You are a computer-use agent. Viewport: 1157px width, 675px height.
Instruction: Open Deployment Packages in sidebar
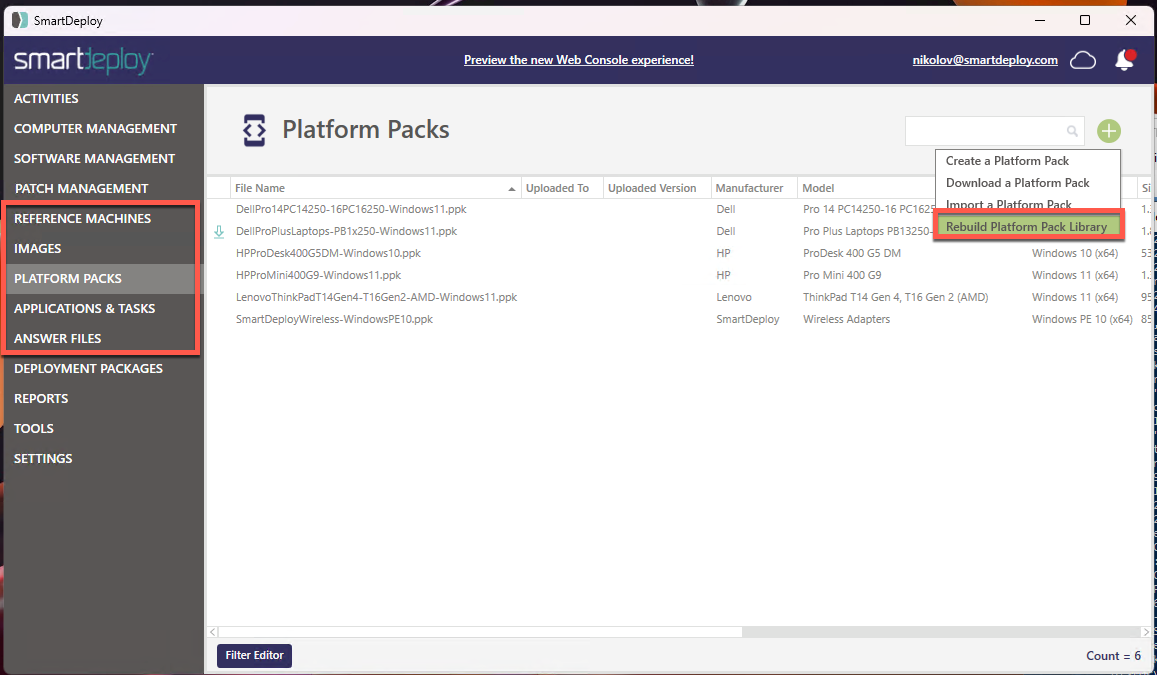[x=88, y=368]
